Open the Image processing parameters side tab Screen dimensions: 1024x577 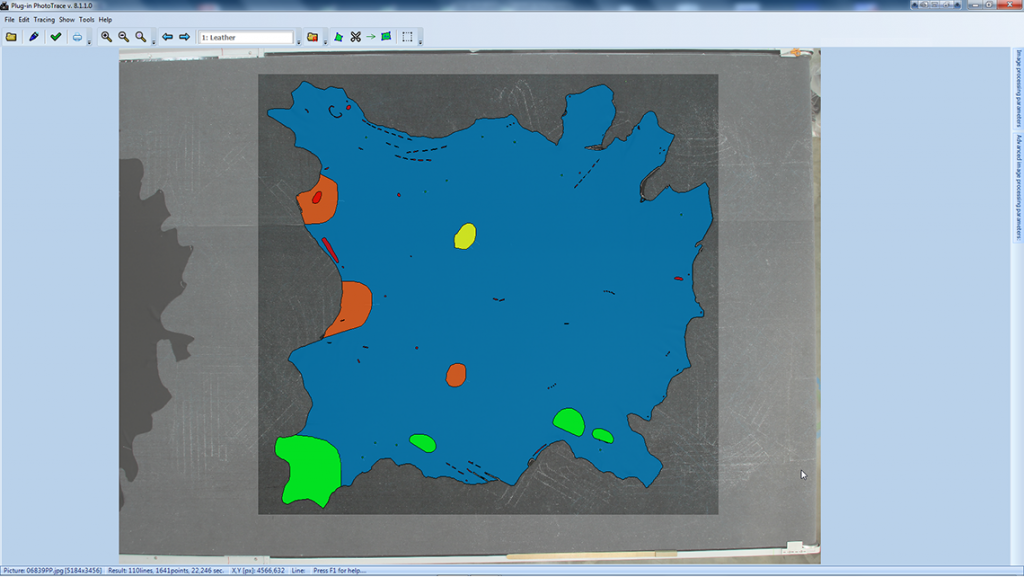[x=1018, y=90]
